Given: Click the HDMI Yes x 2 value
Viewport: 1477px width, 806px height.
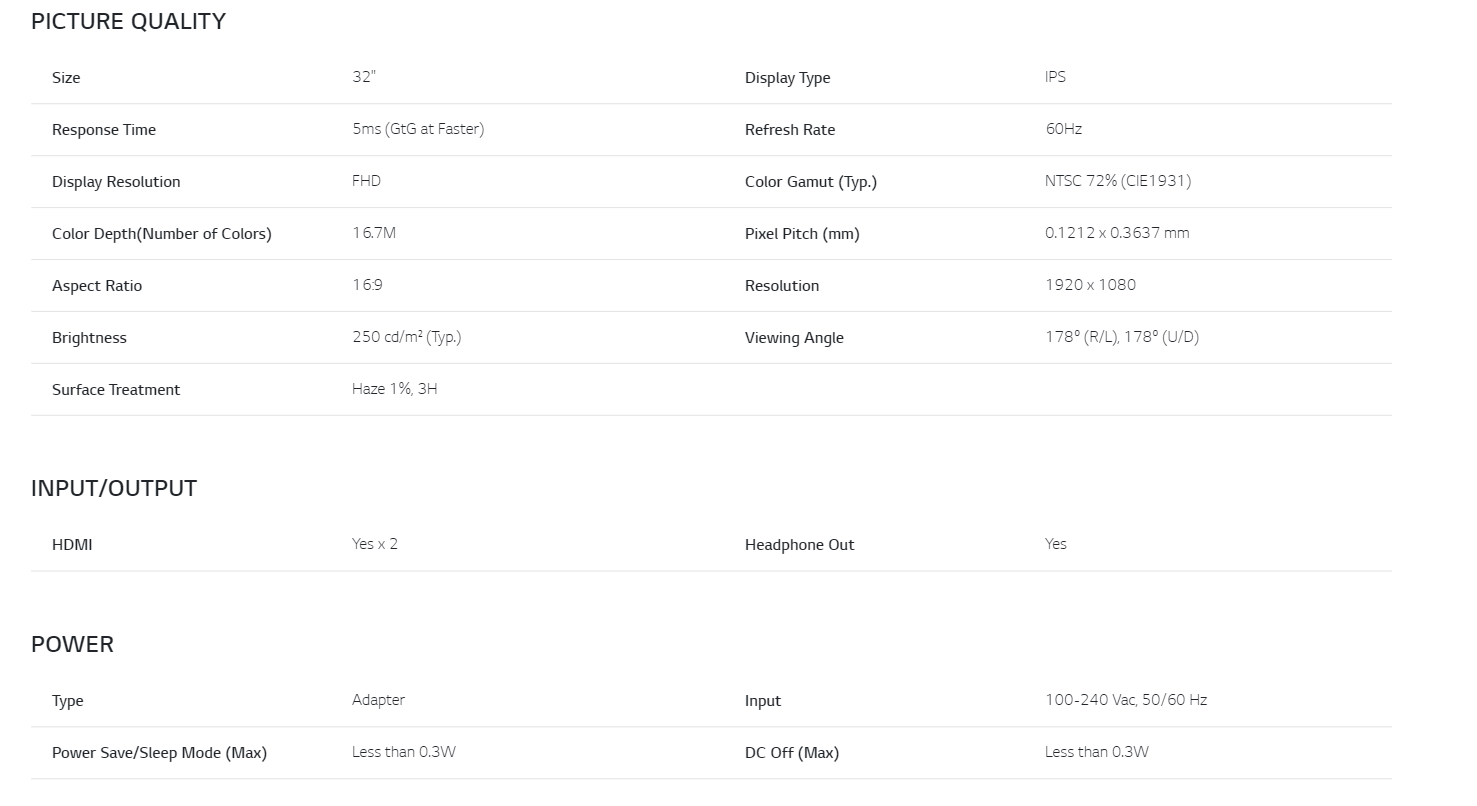Looking at the screenshot, I should 375,544.
